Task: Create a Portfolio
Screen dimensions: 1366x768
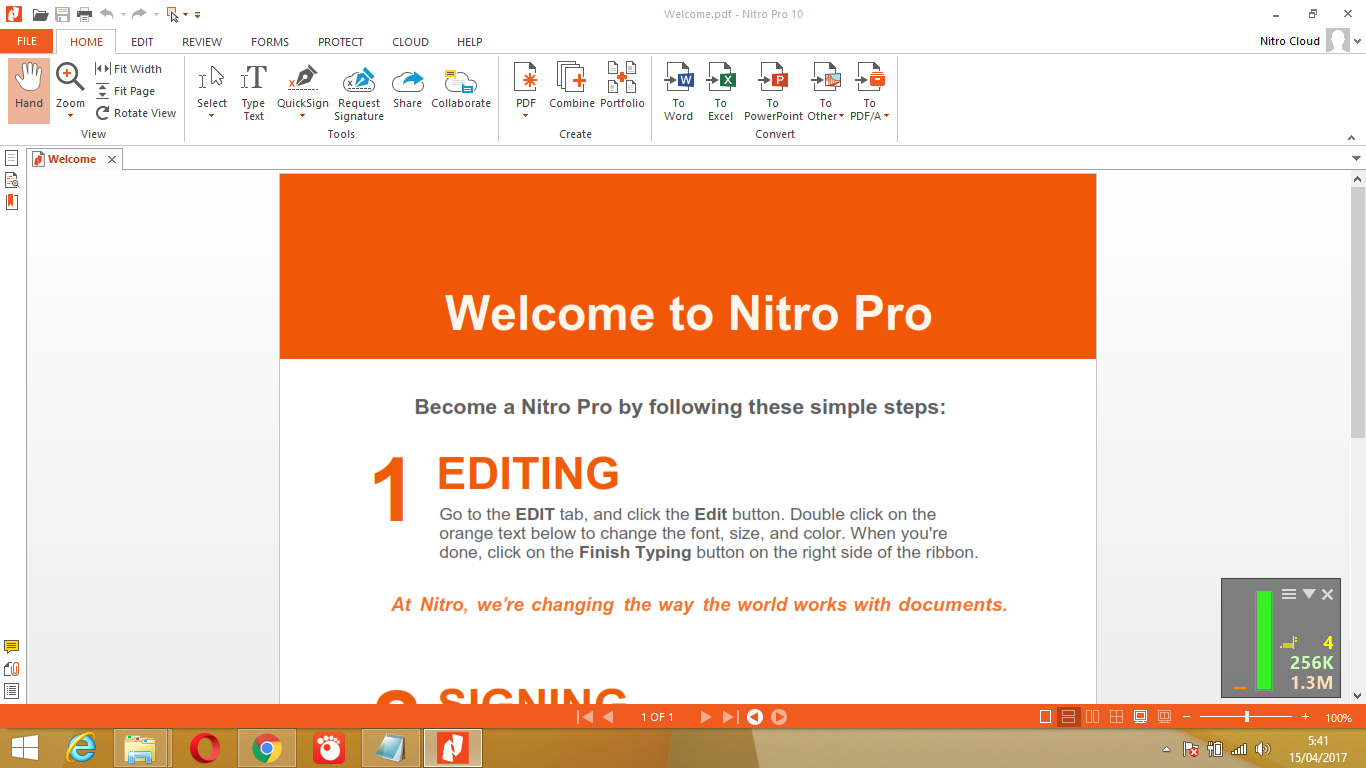Action: tap(622, 86)
